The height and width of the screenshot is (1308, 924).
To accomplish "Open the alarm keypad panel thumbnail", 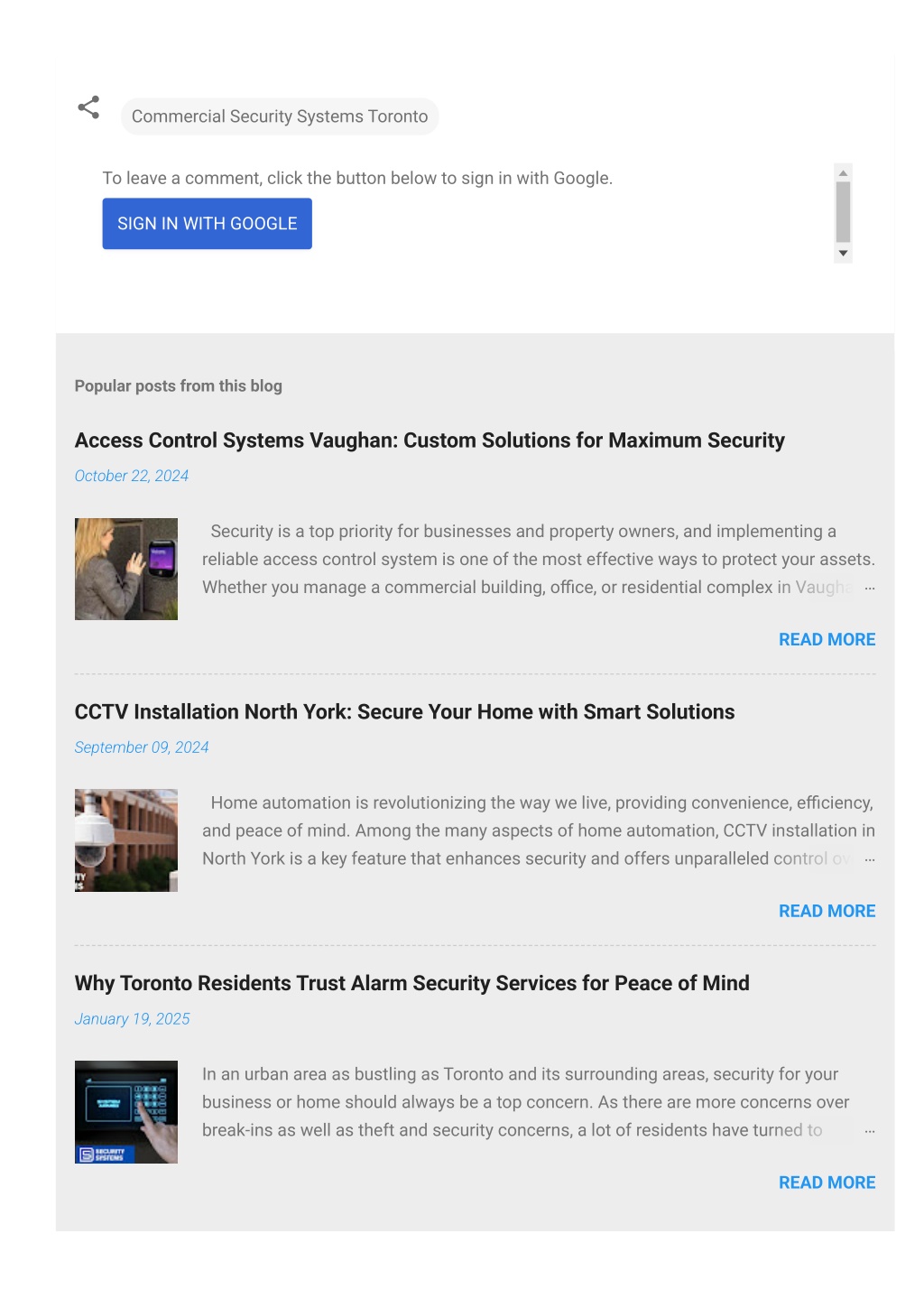I will tap(126, 1112).
